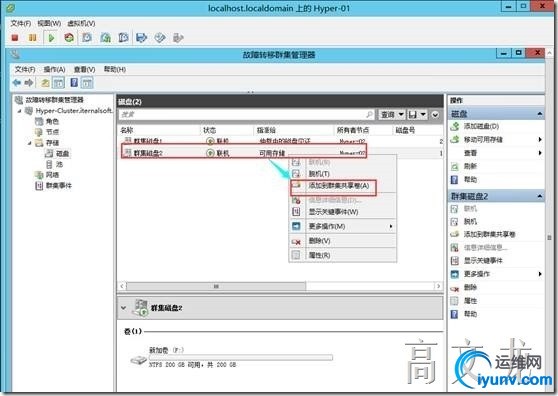Click 添加磁盘(D) in the actions pane
The image size is (558, 396).
click(481, 126)
